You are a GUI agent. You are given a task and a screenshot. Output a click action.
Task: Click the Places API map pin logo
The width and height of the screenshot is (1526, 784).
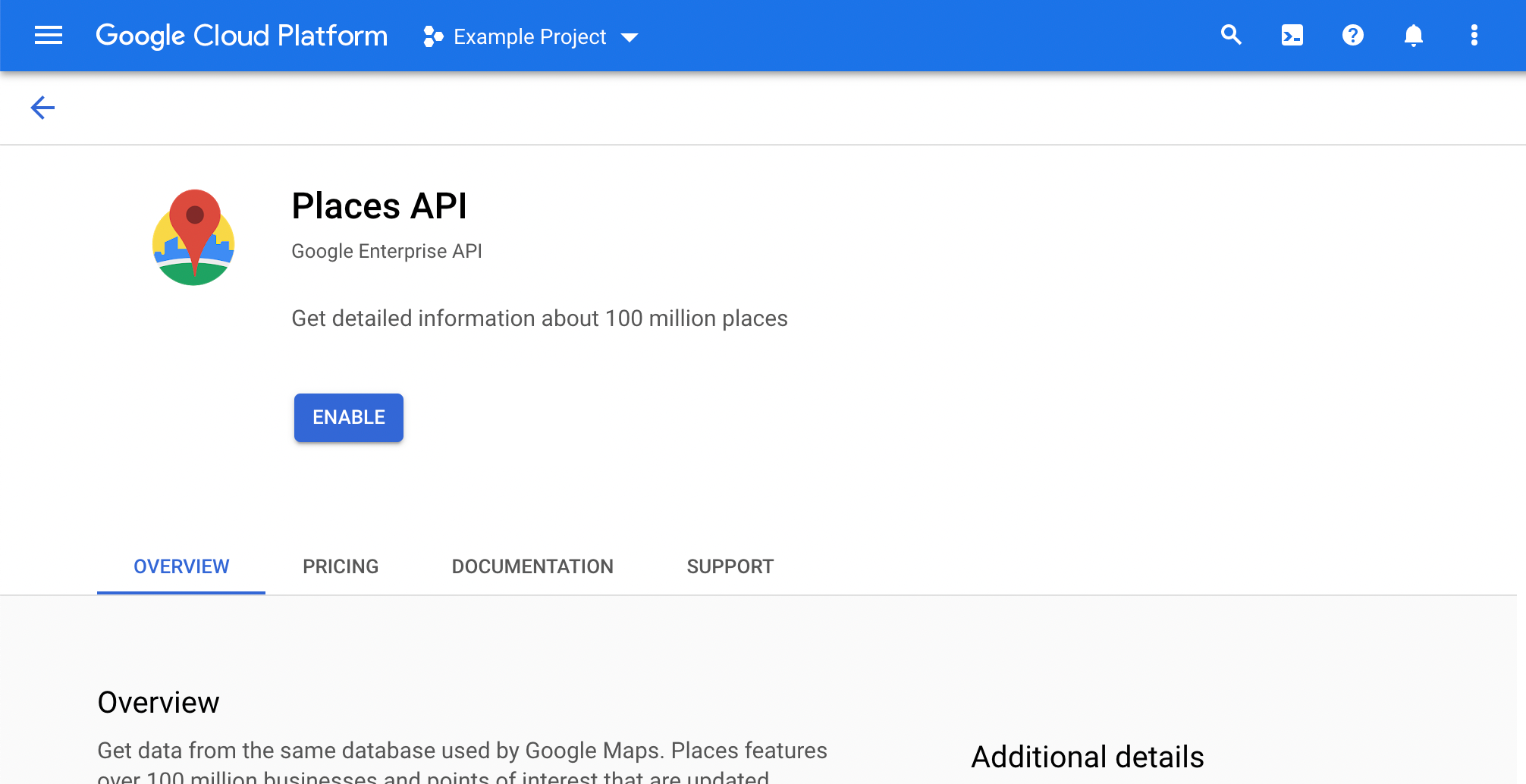(193, 237)
